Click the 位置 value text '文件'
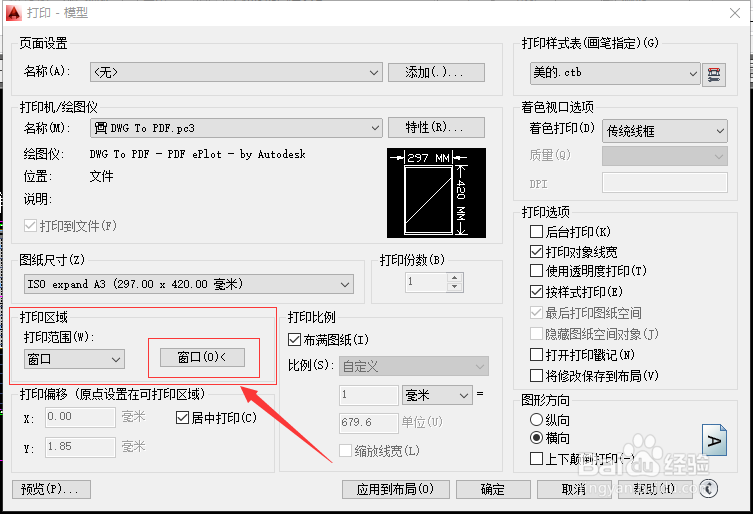This screenshot has height=514, width=753. point(101,176)
